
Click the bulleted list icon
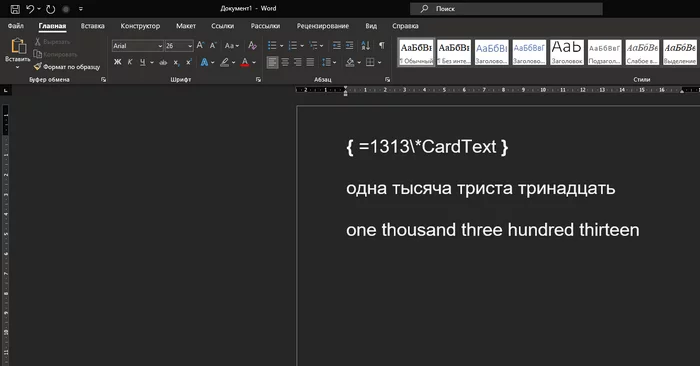click(x=272, y=46)
